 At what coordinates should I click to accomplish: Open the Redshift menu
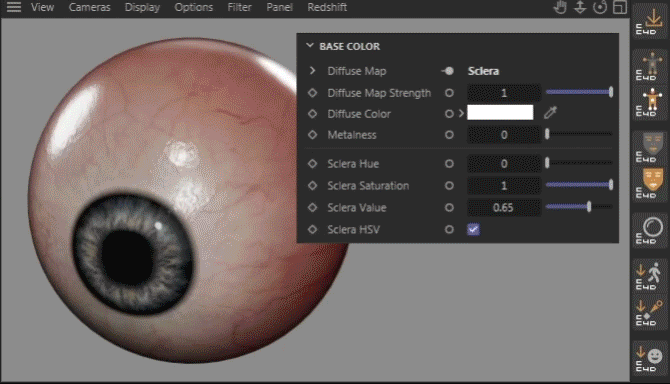[327, 7]
